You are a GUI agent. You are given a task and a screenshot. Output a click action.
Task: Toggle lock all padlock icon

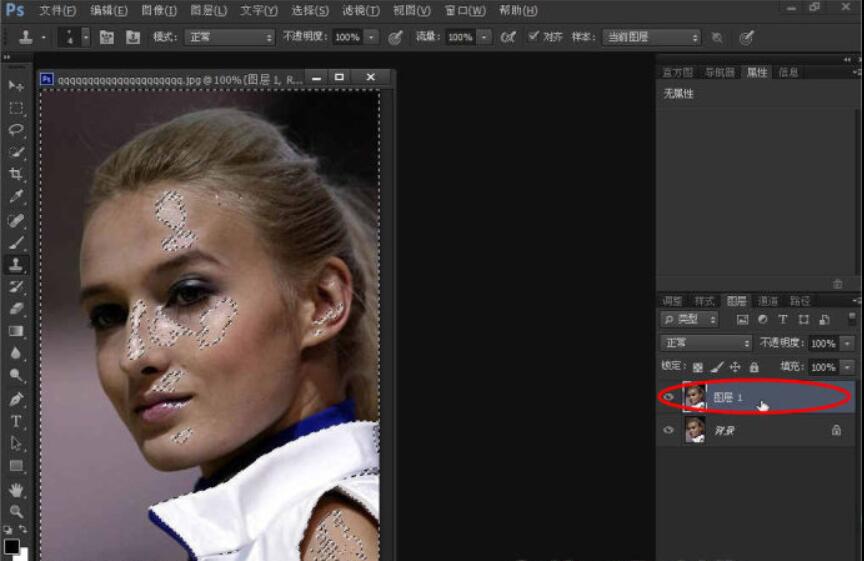[x=754, y=367]
